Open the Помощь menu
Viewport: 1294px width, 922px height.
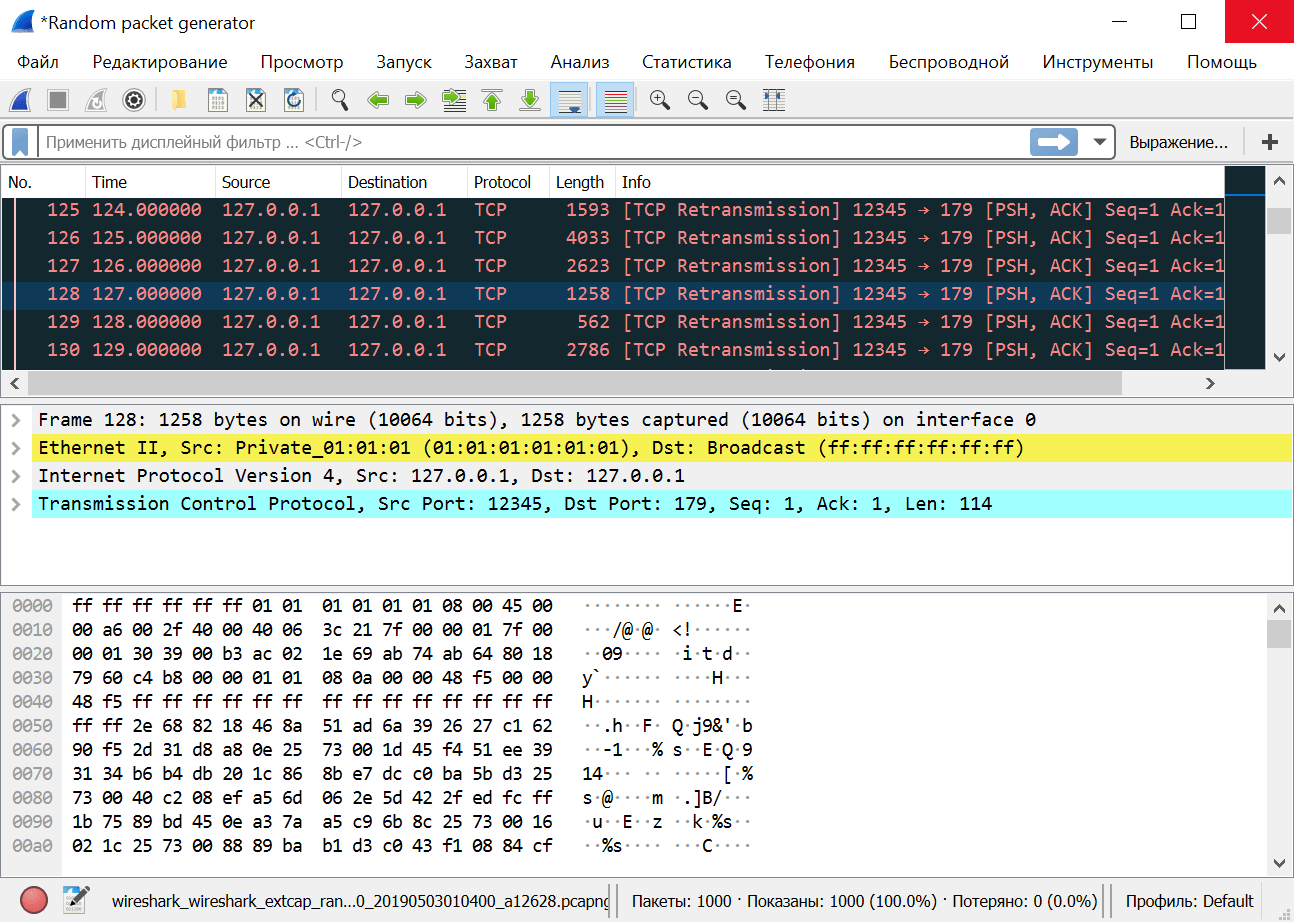tap(1222, 62)
